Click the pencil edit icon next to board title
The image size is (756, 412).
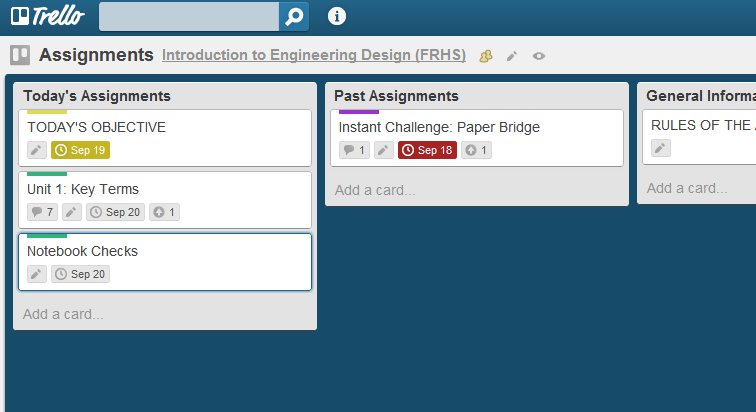(x=512, y=56)
